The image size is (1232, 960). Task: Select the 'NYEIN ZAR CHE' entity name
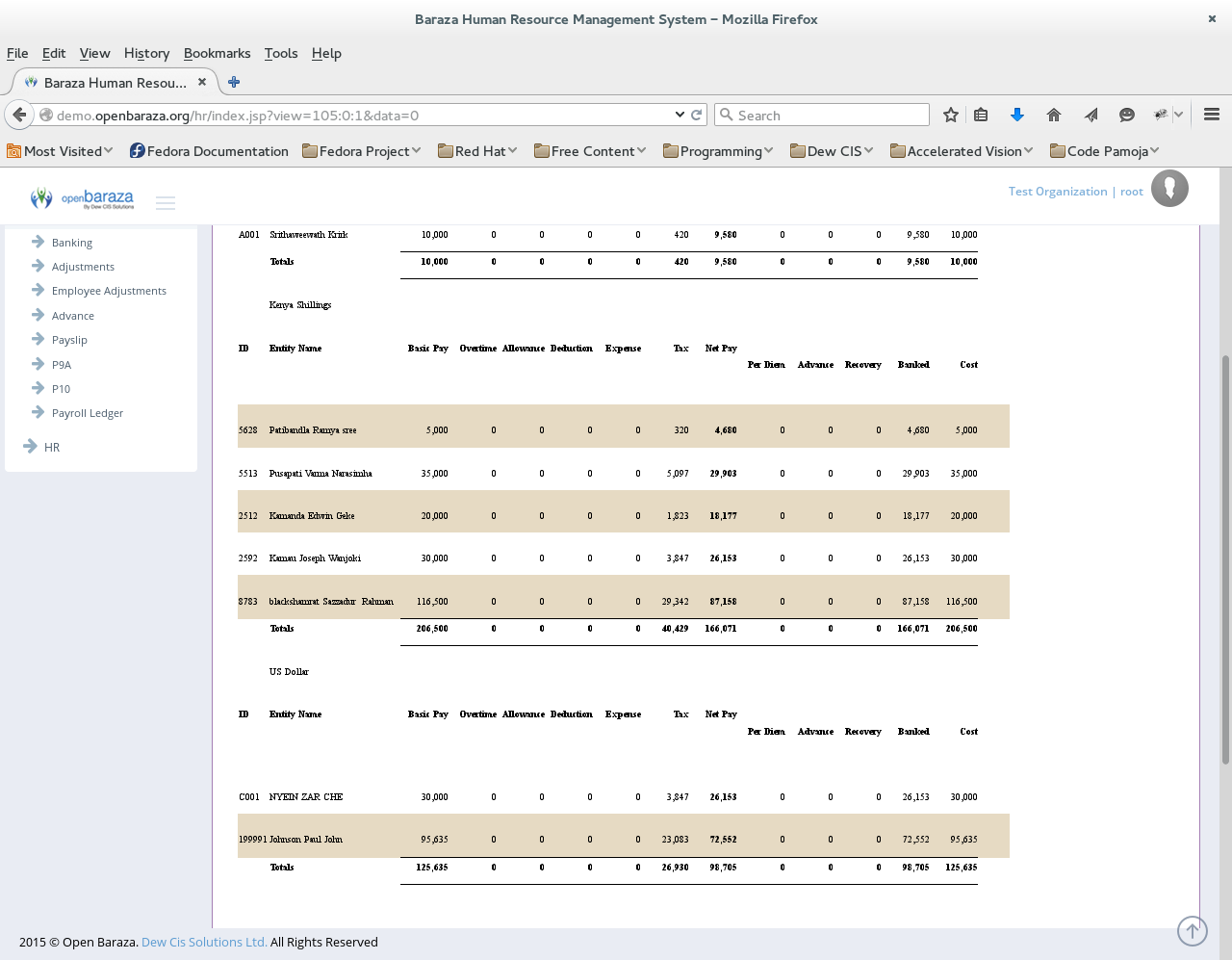pyautogui.click(x=306, y=797)
